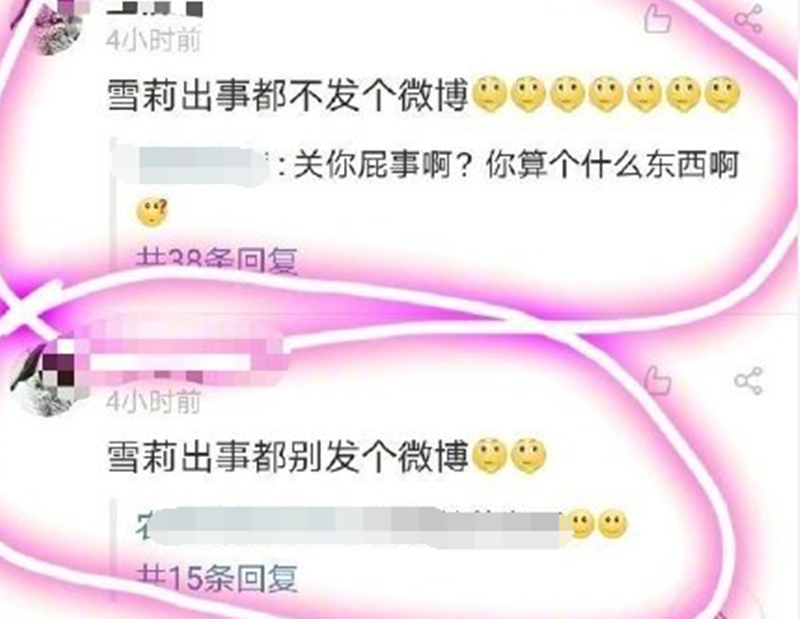800x619 pixels.
Task: Expand the 共38条回复 thread
Action: pyautogui.click(x=216, y=260)
